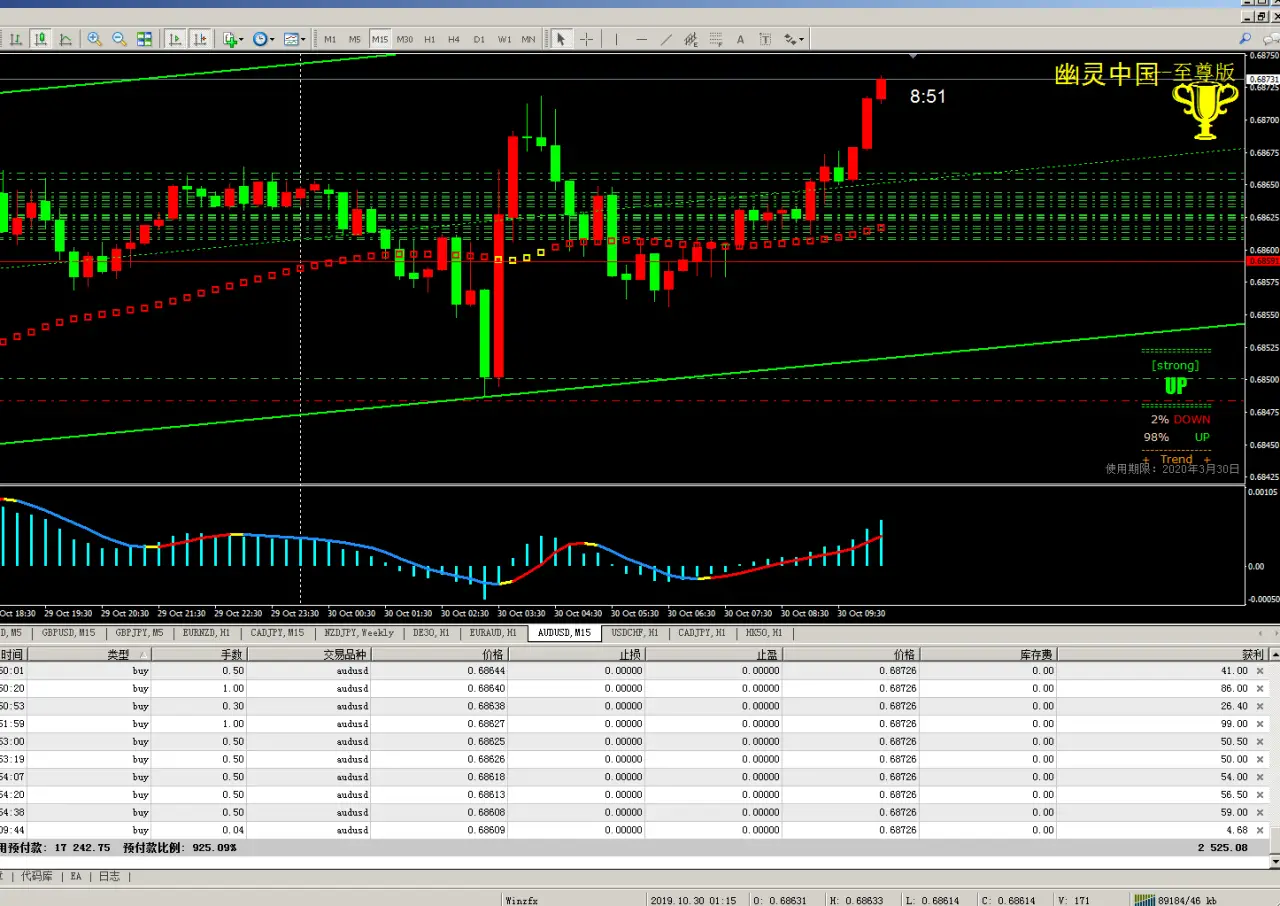1280x906 pixels.
Task: Draw a horizontal line tool
Action: tap(641, 39)
